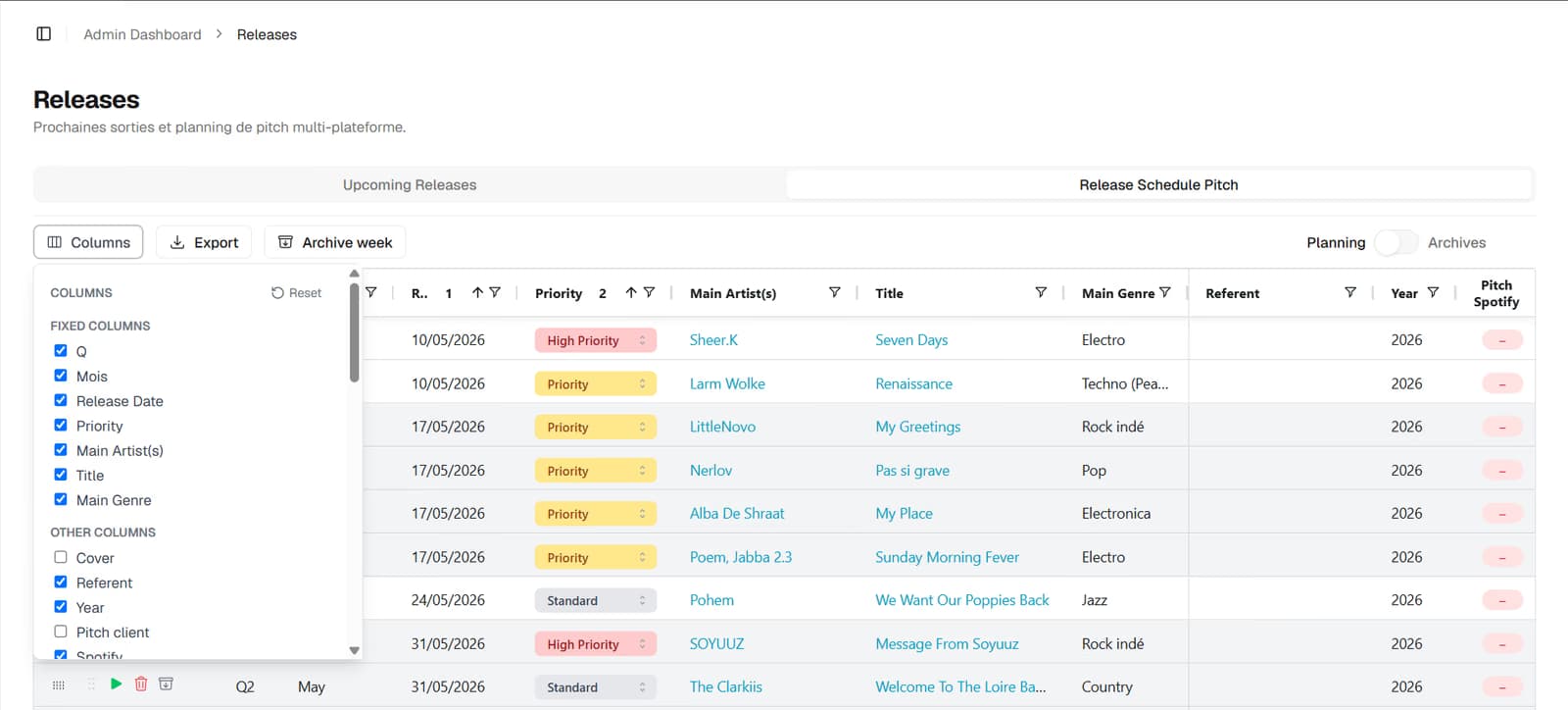Open the Main Artist(s) column filter icon
The image size is (1568, 710).
tap(834, 292)
